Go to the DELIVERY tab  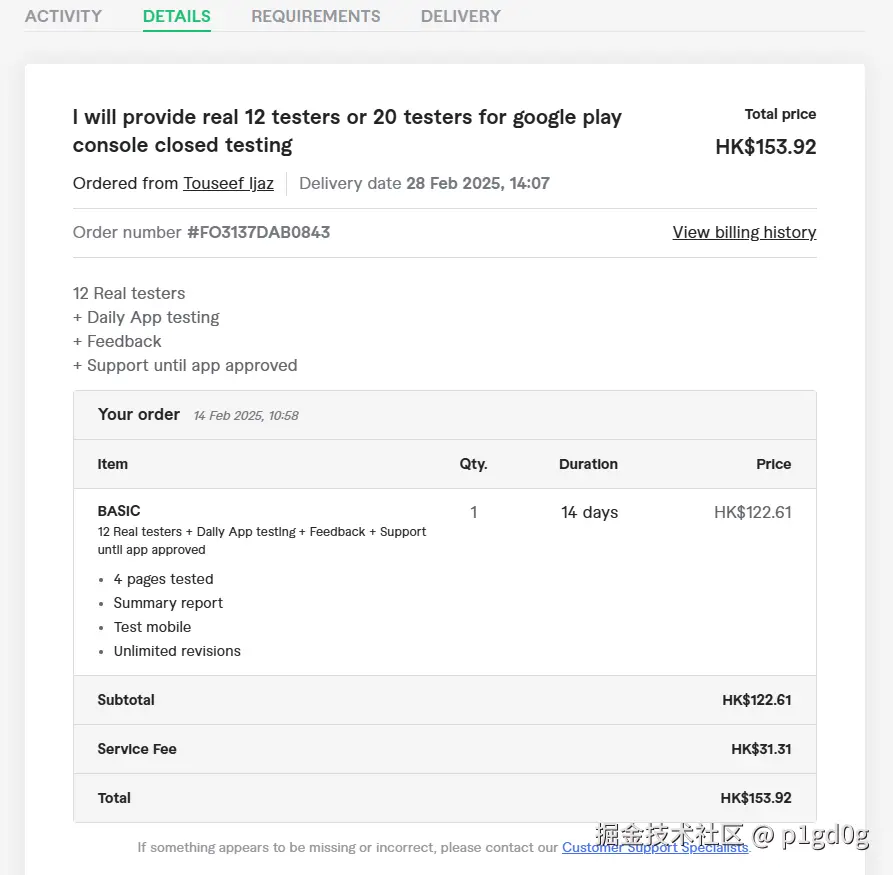[461, 16]
